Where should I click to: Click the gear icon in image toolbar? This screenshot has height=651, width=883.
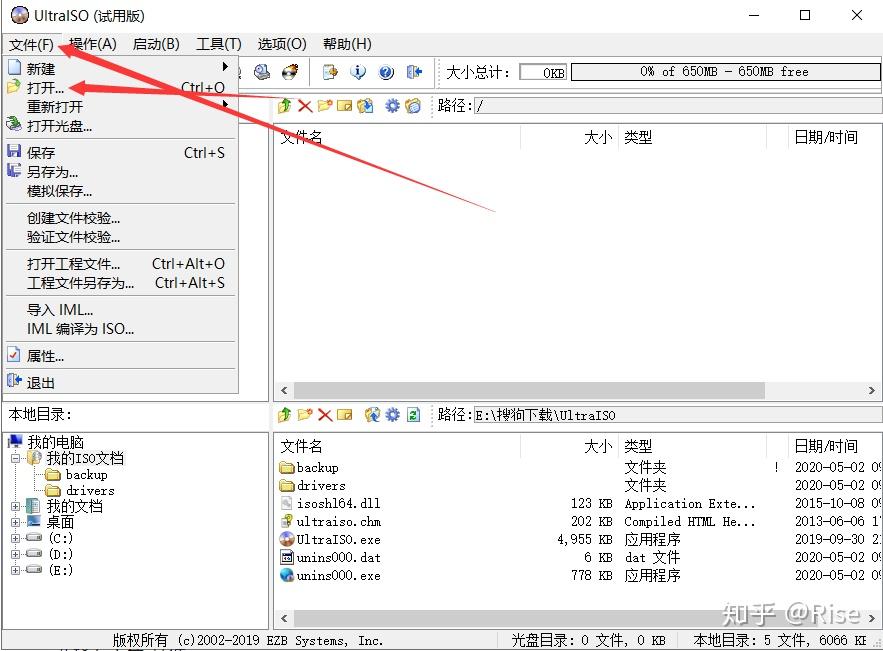click(392, 105)
